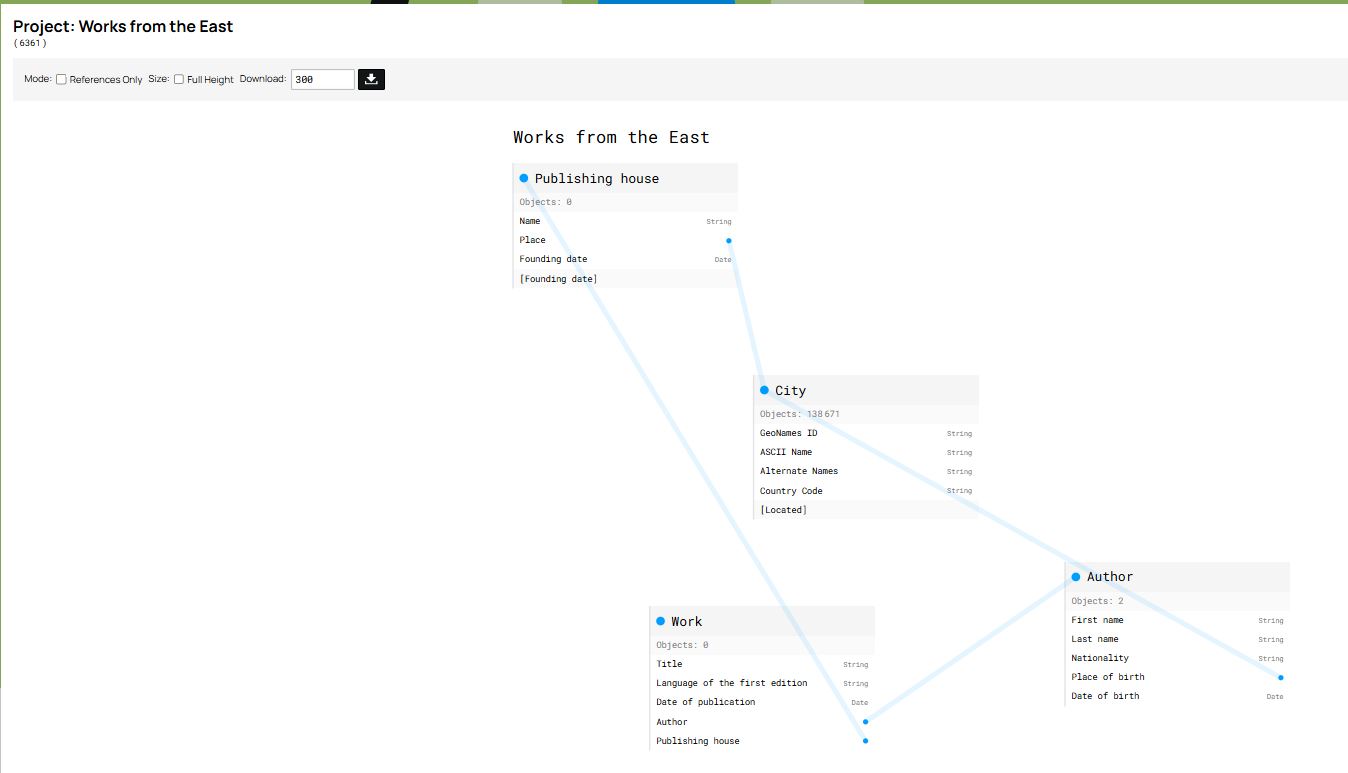Click the blue connector dot beside Place field
This screenshot has height=773, width=1348.
click(728, 240)
